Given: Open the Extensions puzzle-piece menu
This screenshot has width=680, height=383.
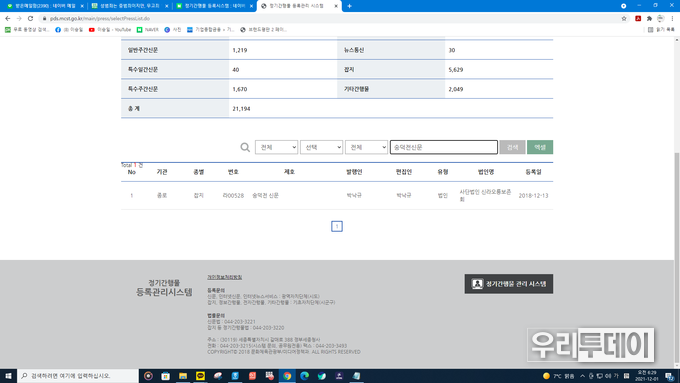Looking at the screenshot, I should (649, 19).
